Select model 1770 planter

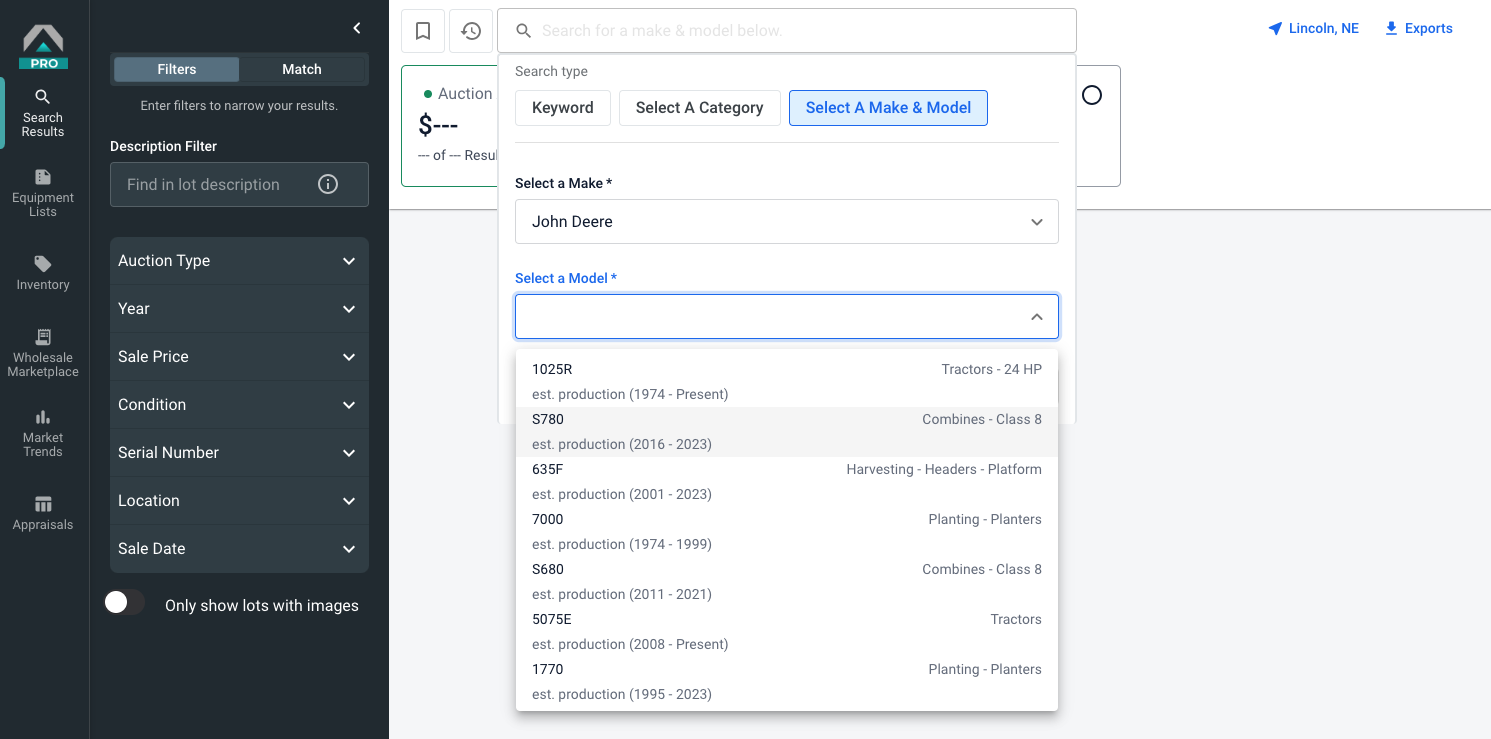(786, 682)
